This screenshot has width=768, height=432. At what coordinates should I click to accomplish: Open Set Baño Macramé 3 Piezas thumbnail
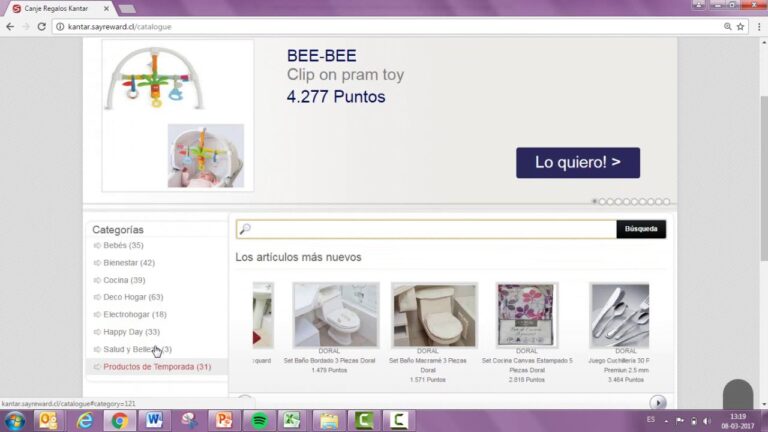[x=434, y=315]
